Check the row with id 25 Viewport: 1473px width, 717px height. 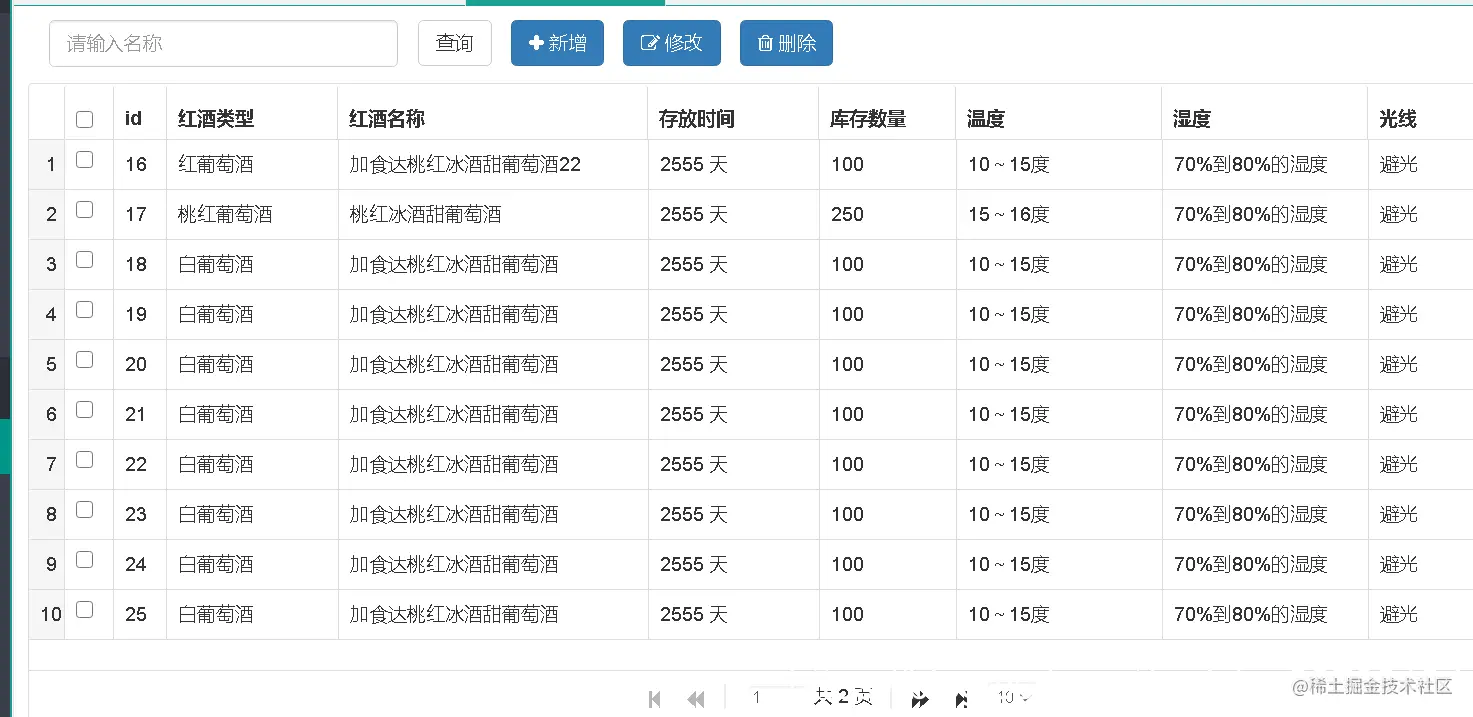coord(85,610)
